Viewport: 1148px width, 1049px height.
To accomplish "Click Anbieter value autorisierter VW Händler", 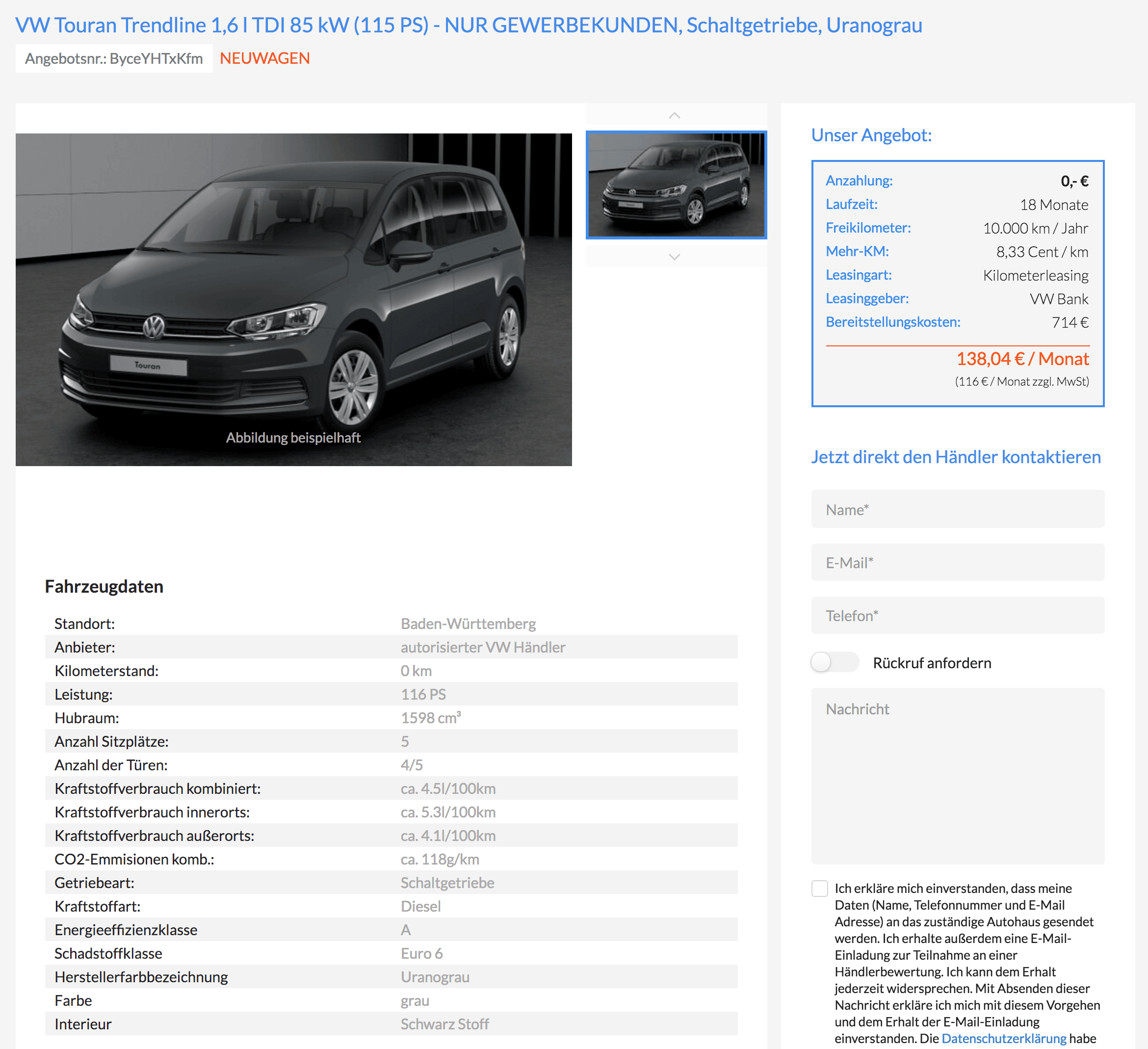I will pyautogui.click(x=483, y=647).
